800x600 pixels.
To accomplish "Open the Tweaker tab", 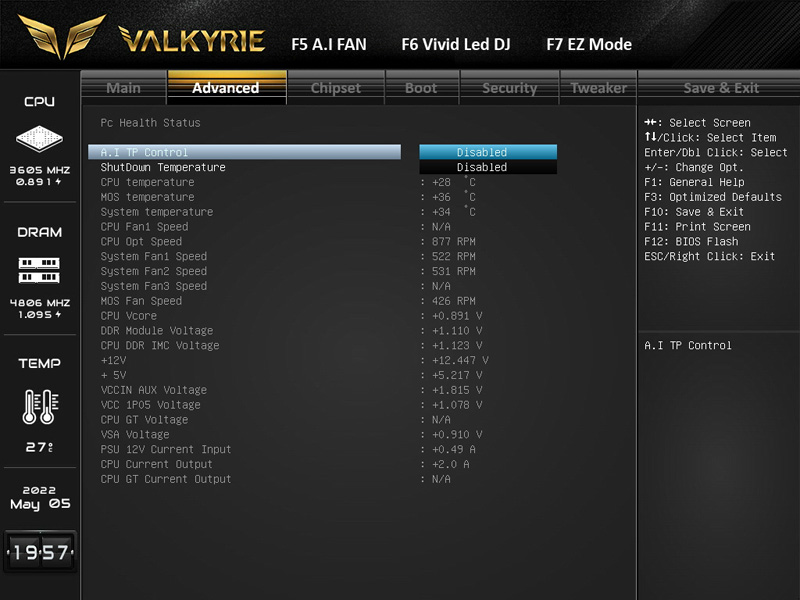I will pyautogui.click(x=598, y=88).
